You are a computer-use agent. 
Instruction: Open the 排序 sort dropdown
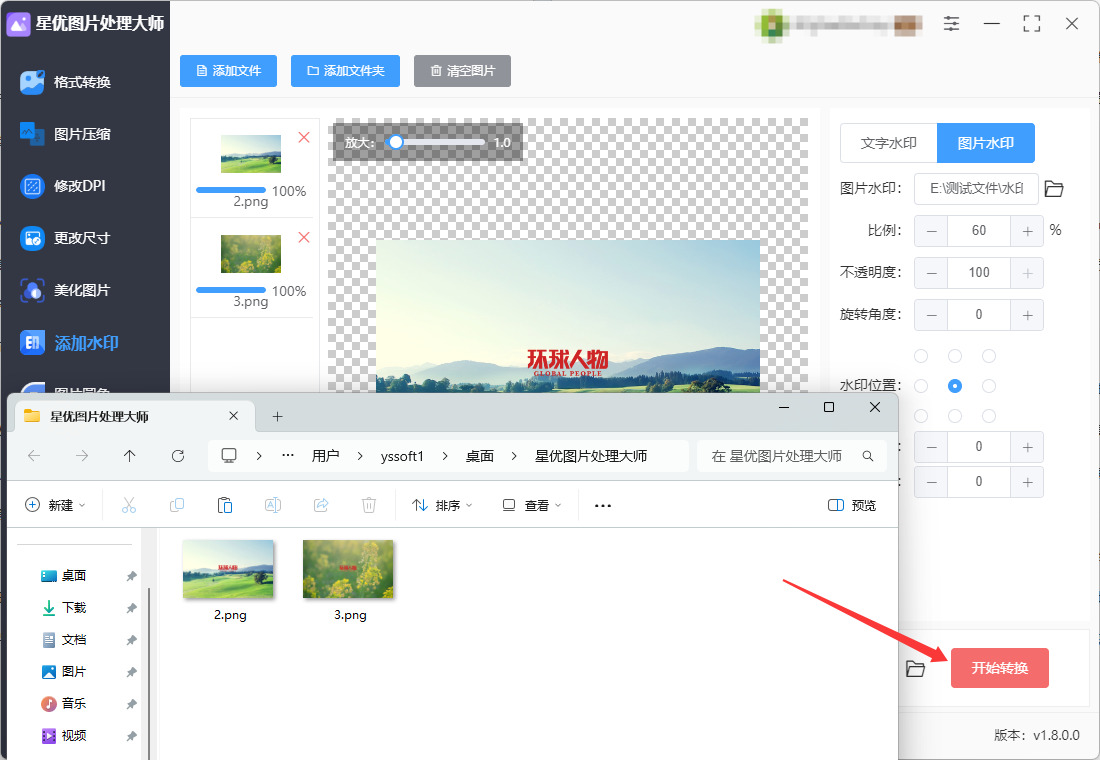(x=443, y=505)
